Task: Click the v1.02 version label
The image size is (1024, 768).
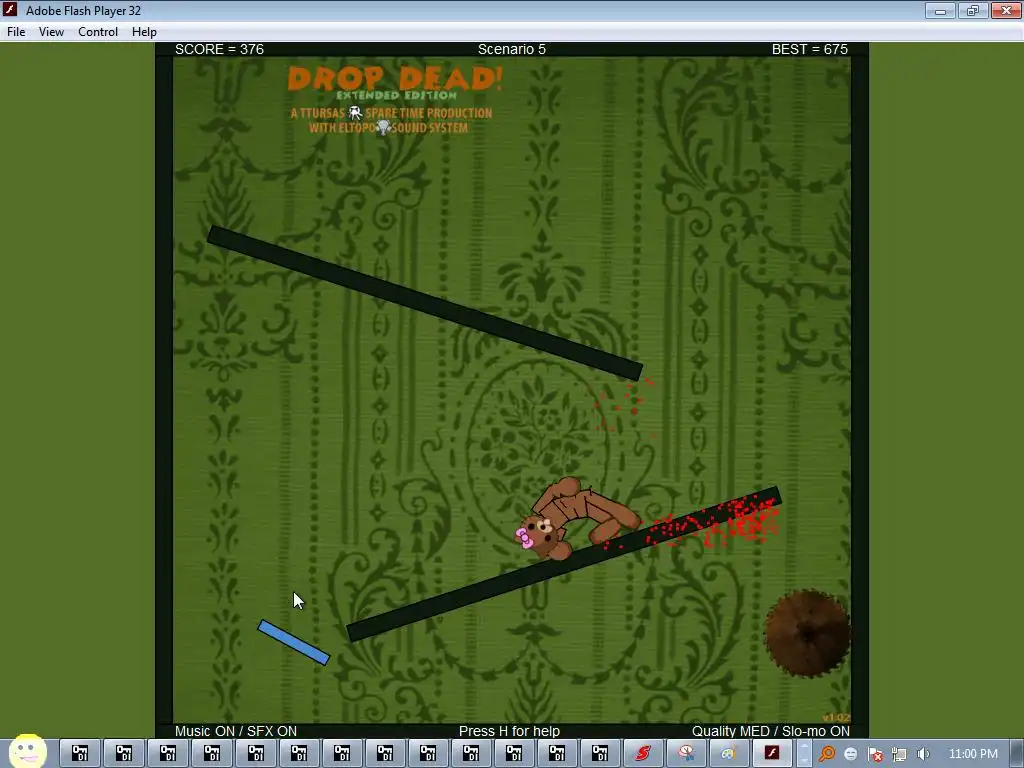Action: (x=836, y=717)
